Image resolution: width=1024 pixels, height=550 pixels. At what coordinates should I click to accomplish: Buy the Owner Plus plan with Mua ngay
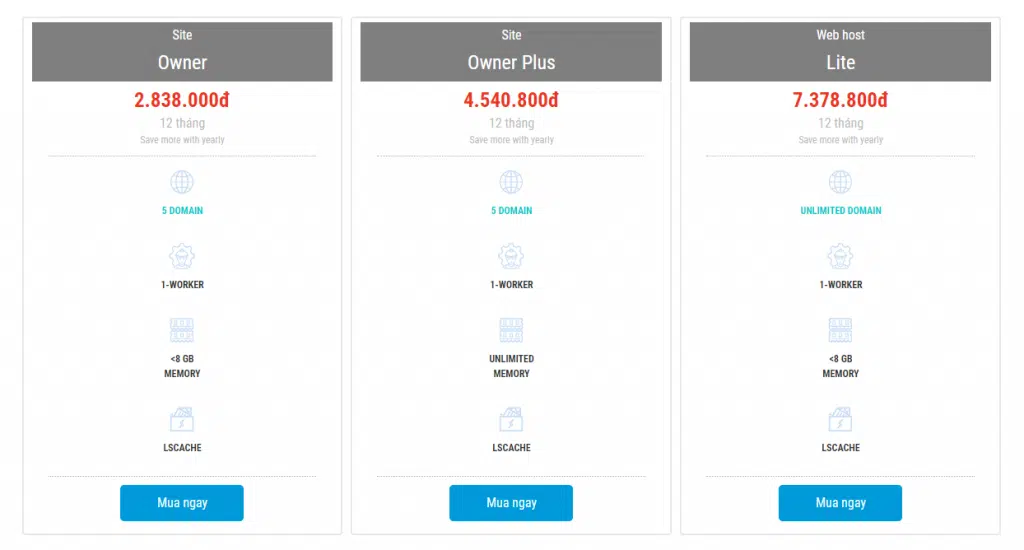coord(511,502)
